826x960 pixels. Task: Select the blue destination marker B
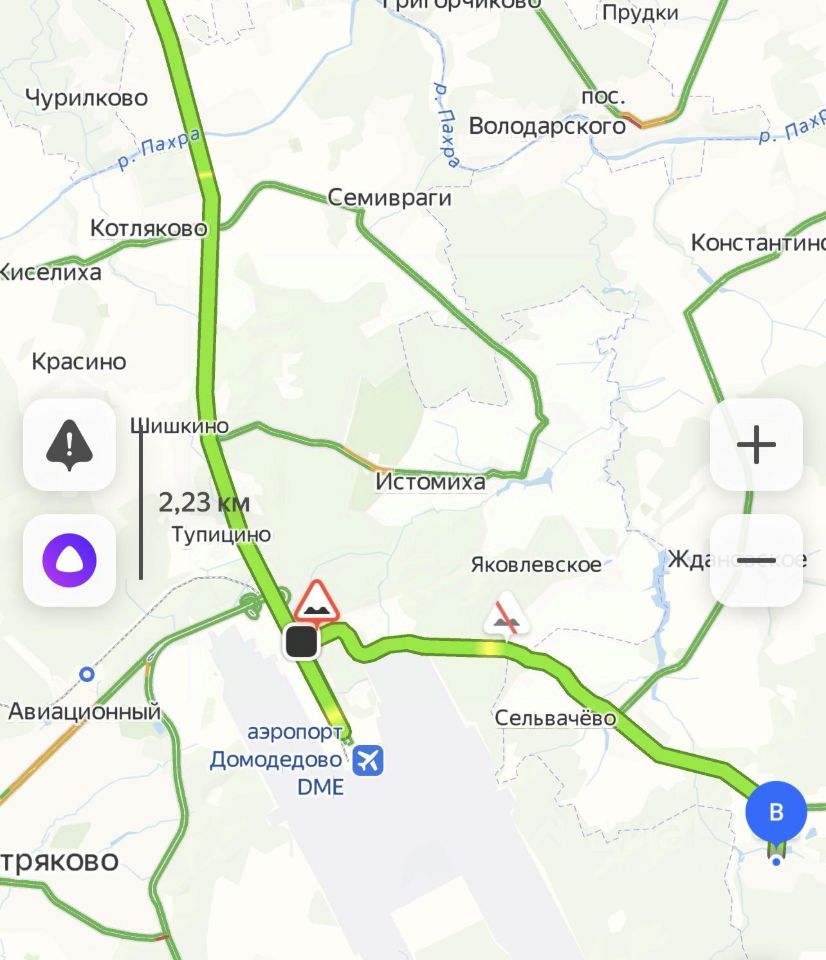pyautogui.click(x=776, y=813)
